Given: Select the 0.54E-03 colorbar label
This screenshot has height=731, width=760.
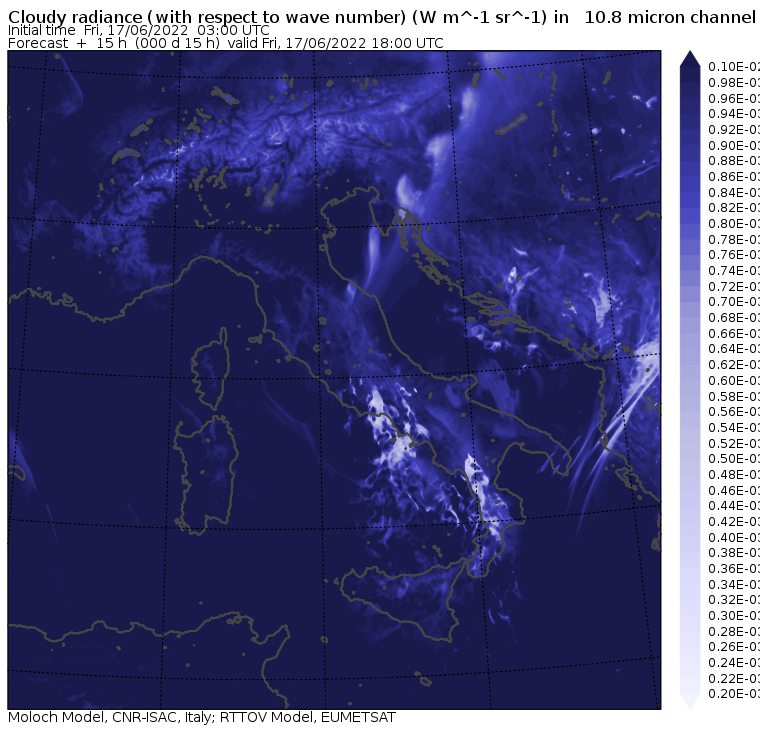Looking at the screenshot, I should click(x=734, y=428).
